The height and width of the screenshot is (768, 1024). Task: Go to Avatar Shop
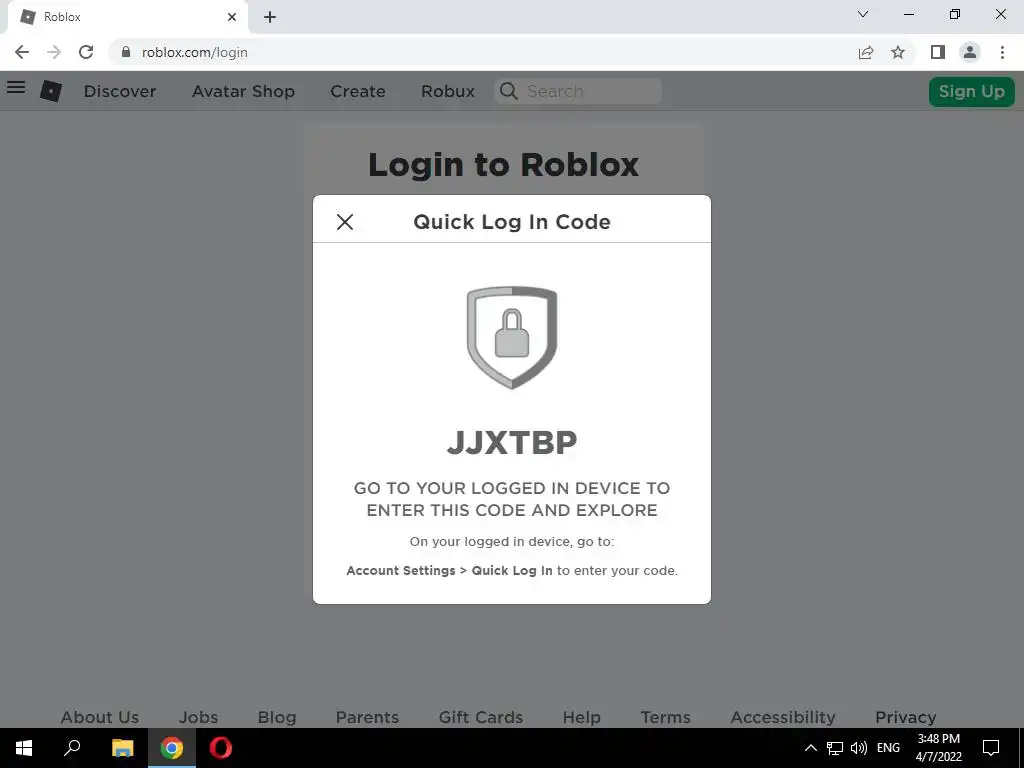pyautogui.click(x=244, y=91)
